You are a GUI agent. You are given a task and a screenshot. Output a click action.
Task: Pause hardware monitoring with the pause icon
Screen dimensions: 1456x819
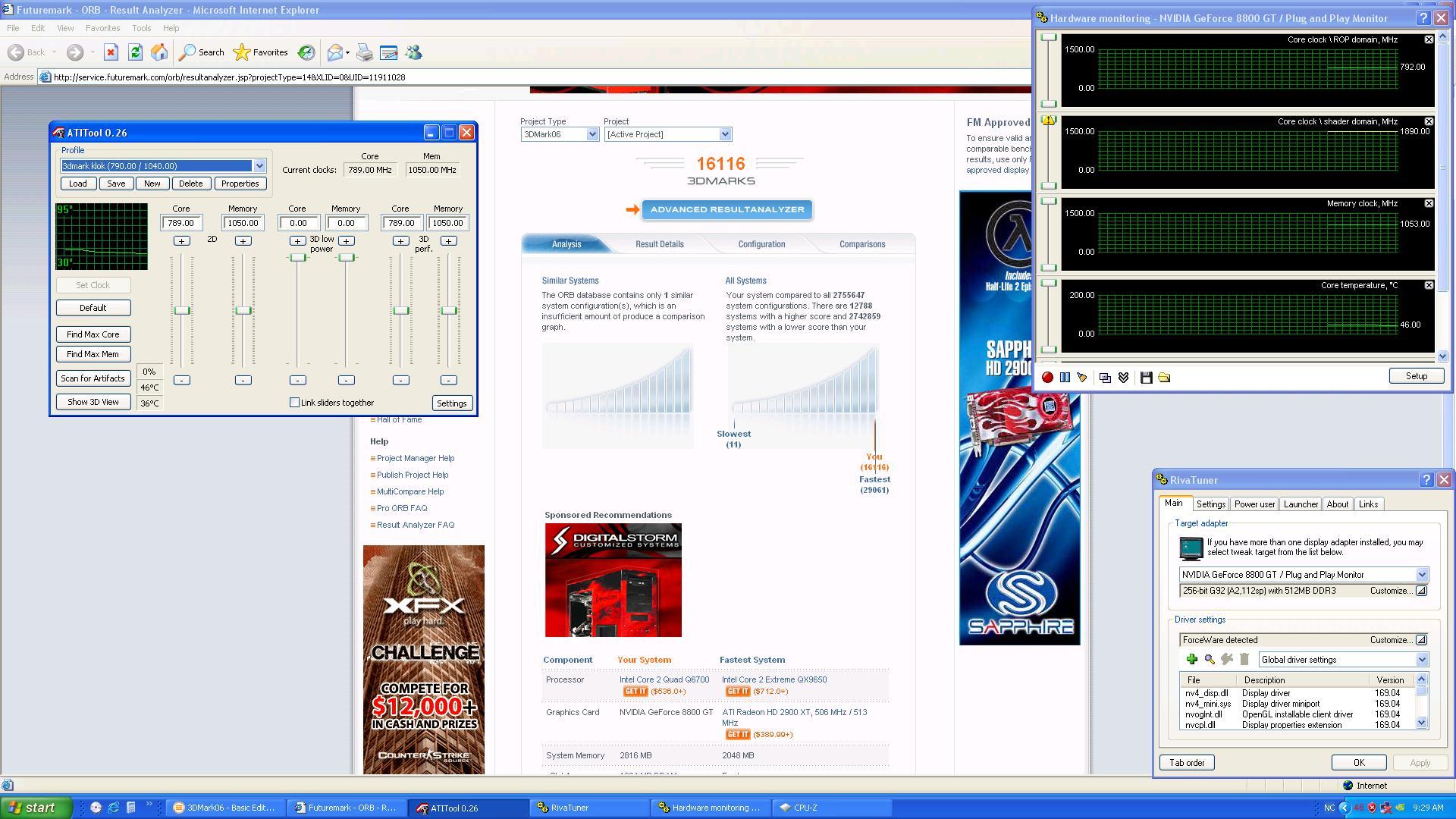1065,377
